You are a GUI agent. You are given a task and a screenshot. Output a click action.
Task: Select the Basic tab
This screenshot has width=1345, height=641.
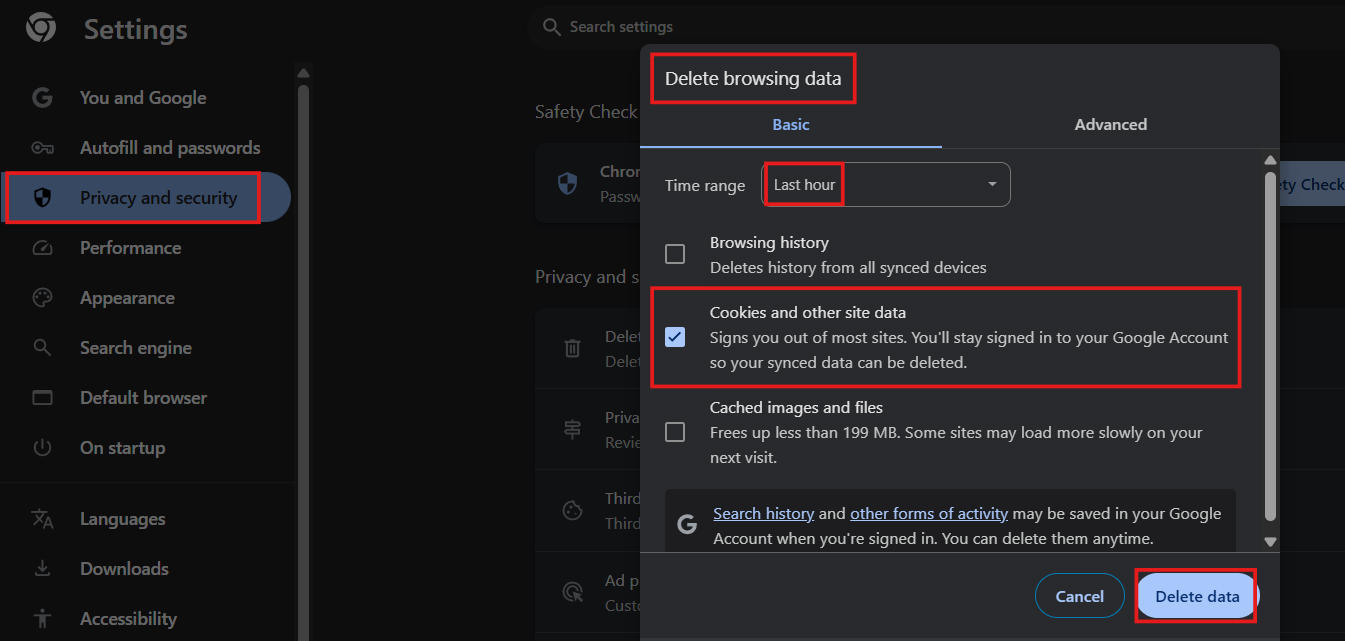click(x=791, y=125)
